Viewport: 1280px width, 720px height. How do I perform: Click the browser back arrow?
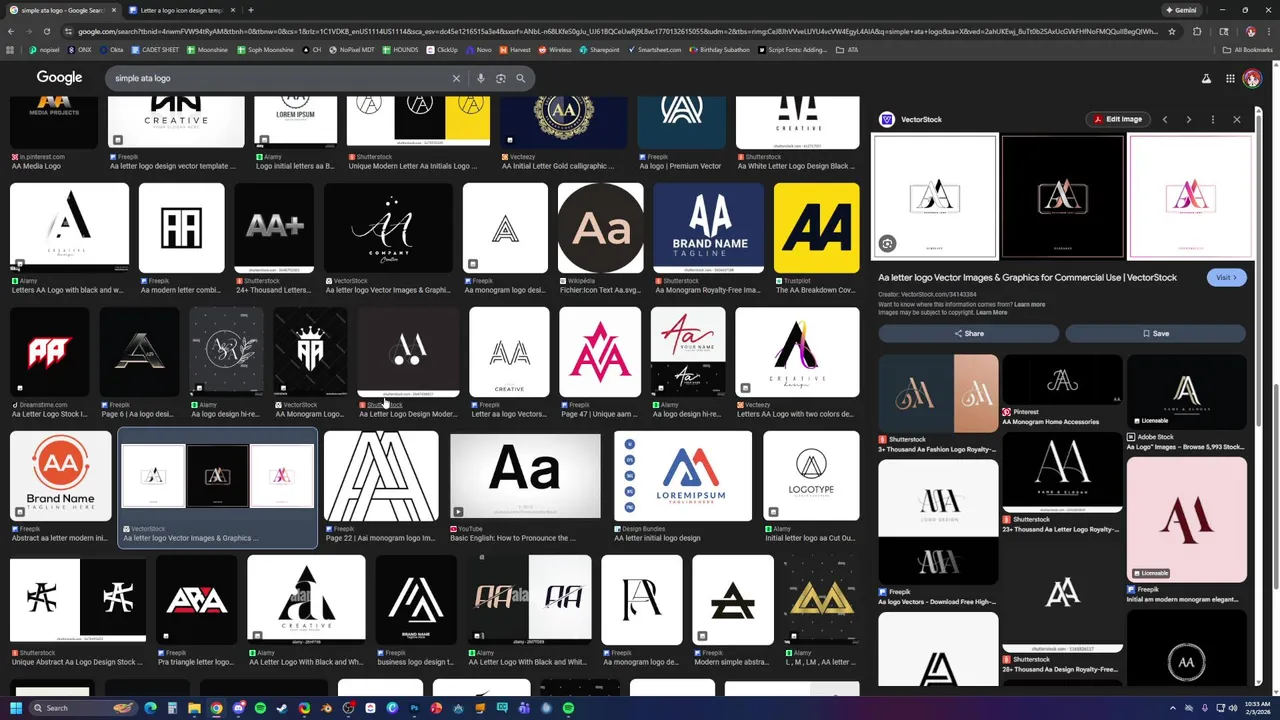coord(10,31)
